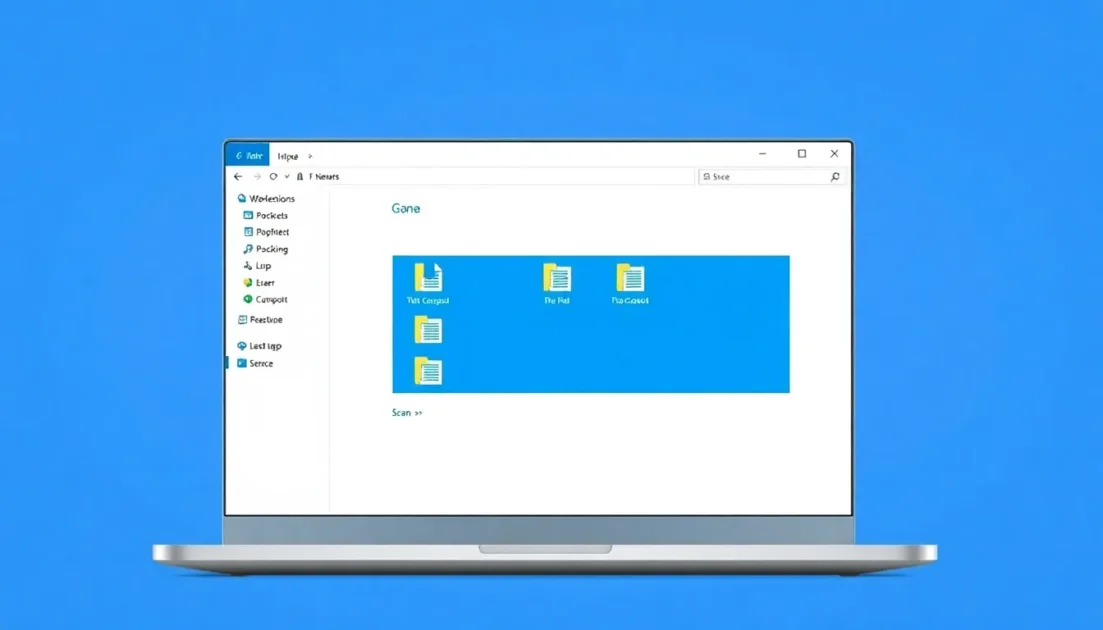Expand the chevron next to Hipte tab
Image resolution: width=1103 pixels, height=630 pixels.
(310, 156)
